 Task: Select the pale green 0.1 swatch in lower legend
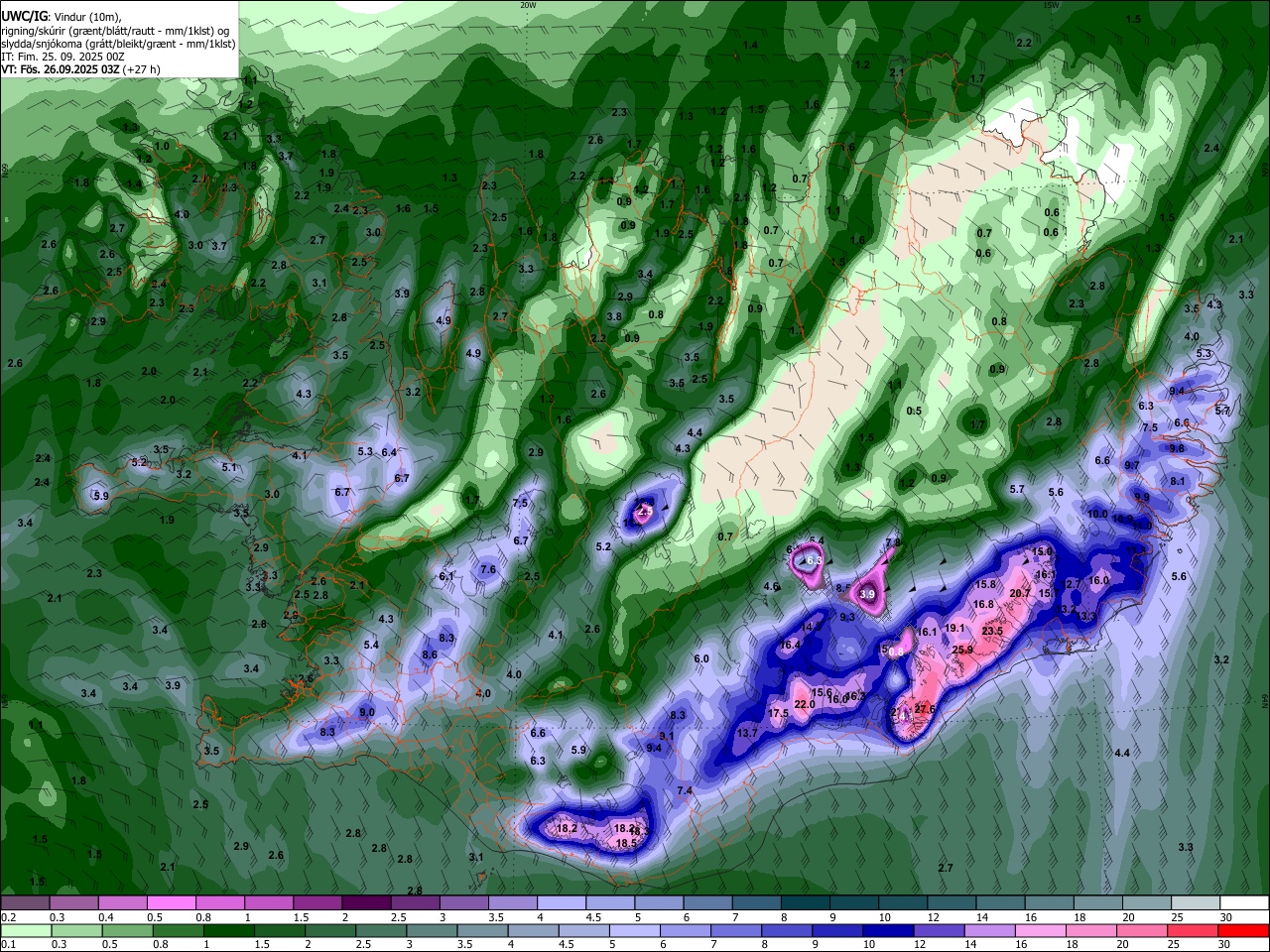click(25, 931)
